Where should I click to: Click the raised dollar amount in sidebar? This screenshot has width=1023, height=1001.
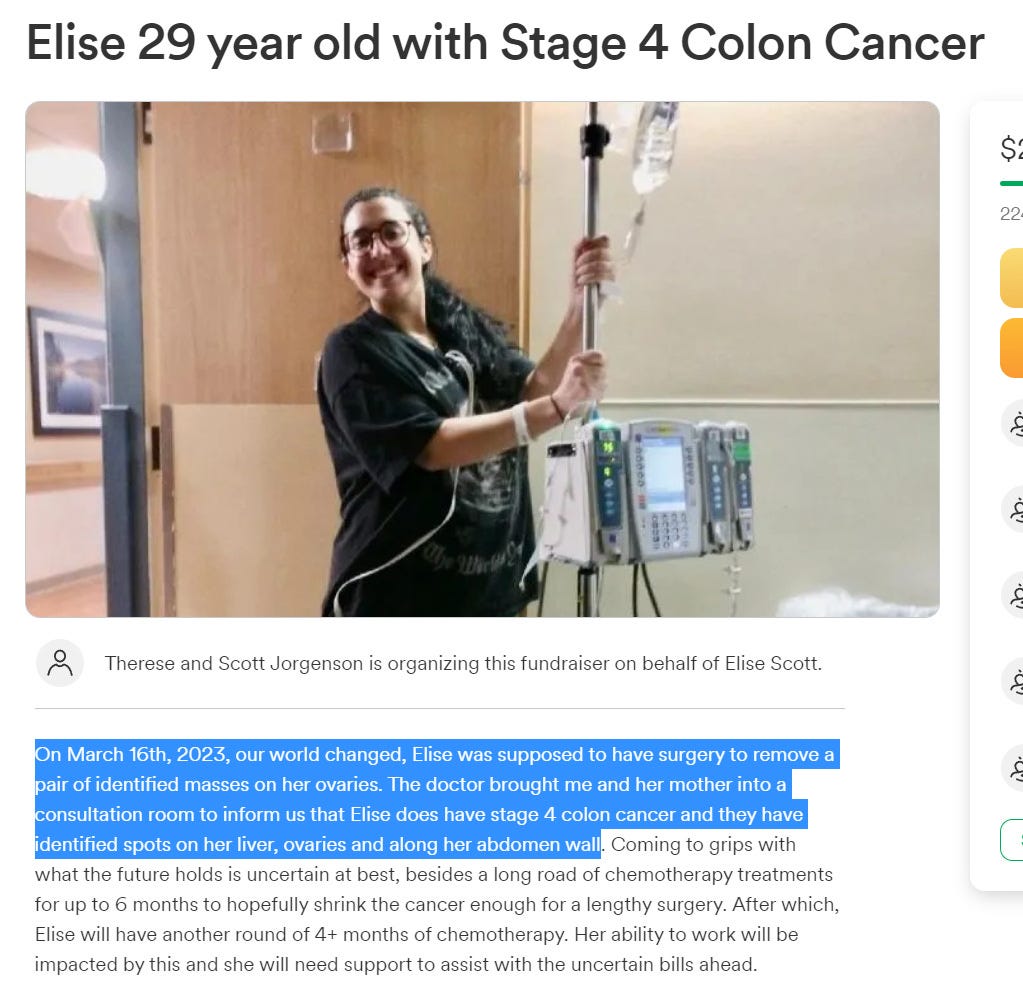[x=1012, y=148]
